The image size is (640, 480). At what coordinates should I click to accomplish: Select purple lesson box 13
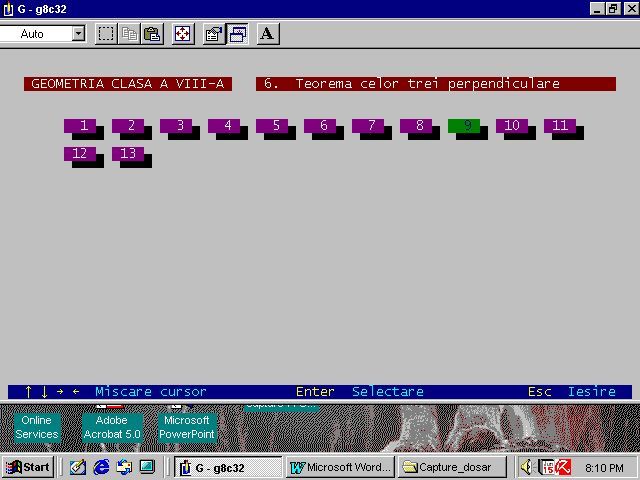pos(128,153)
